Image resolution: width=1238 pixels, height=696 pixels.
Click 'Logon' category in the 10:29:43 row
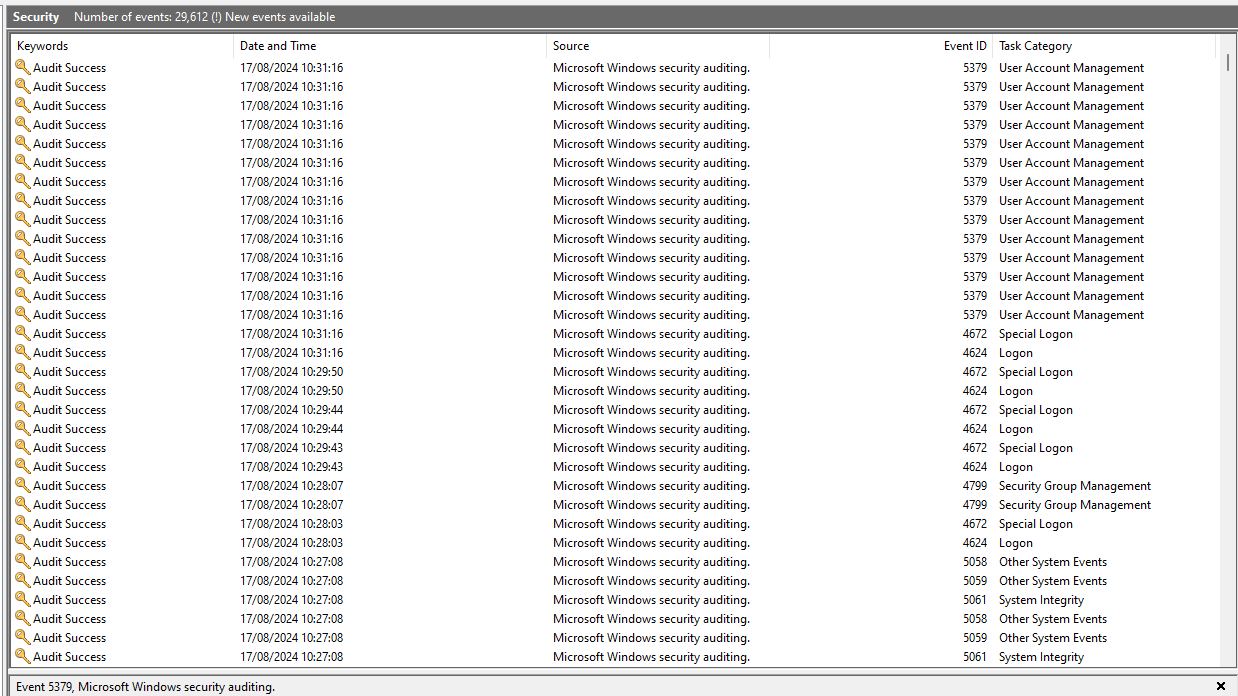[x=1016, y=467]
